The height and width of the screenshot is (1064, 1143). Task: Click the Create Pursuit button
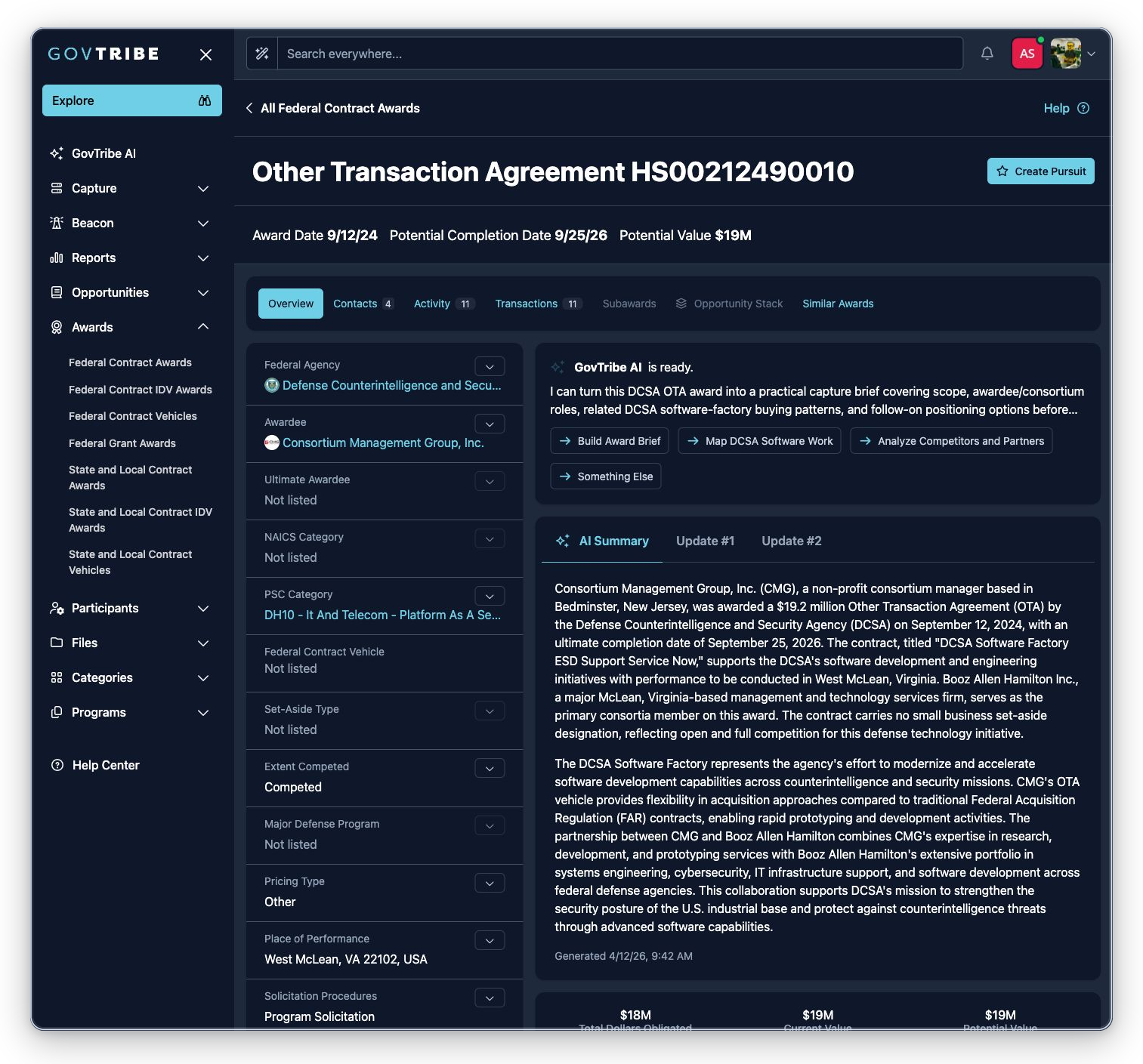(1040, 171)
